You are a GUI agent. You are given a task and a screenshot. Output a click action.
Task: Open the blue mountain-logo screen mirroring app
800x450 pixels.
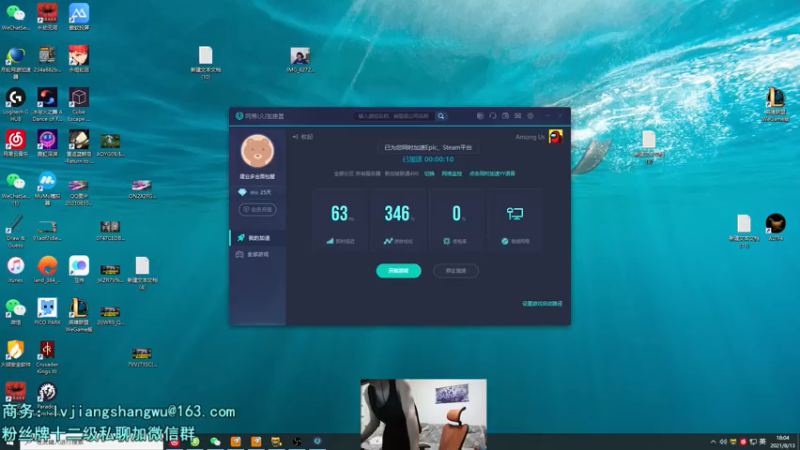(79, 17)
